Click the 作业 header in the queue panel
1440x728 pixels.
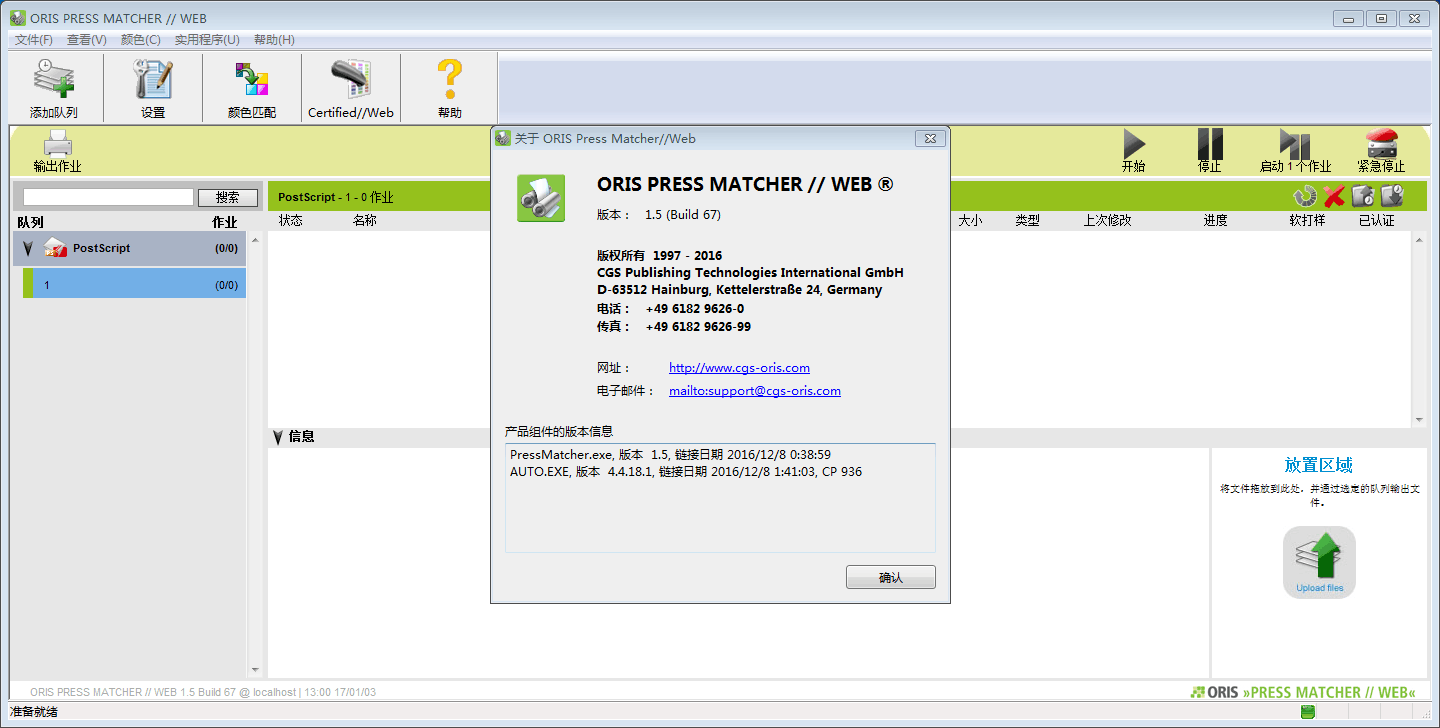coord(225,222)
